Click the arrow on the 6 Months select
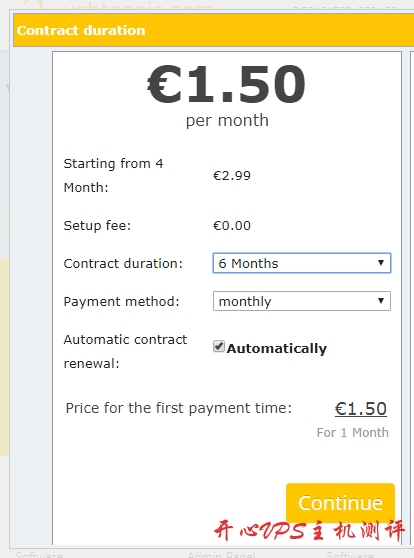 [x=381, y=263]
